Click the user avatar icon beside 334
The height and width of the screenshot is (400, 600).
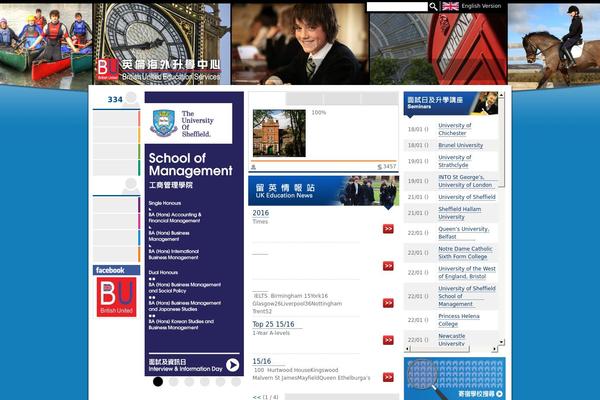point(131,98)
